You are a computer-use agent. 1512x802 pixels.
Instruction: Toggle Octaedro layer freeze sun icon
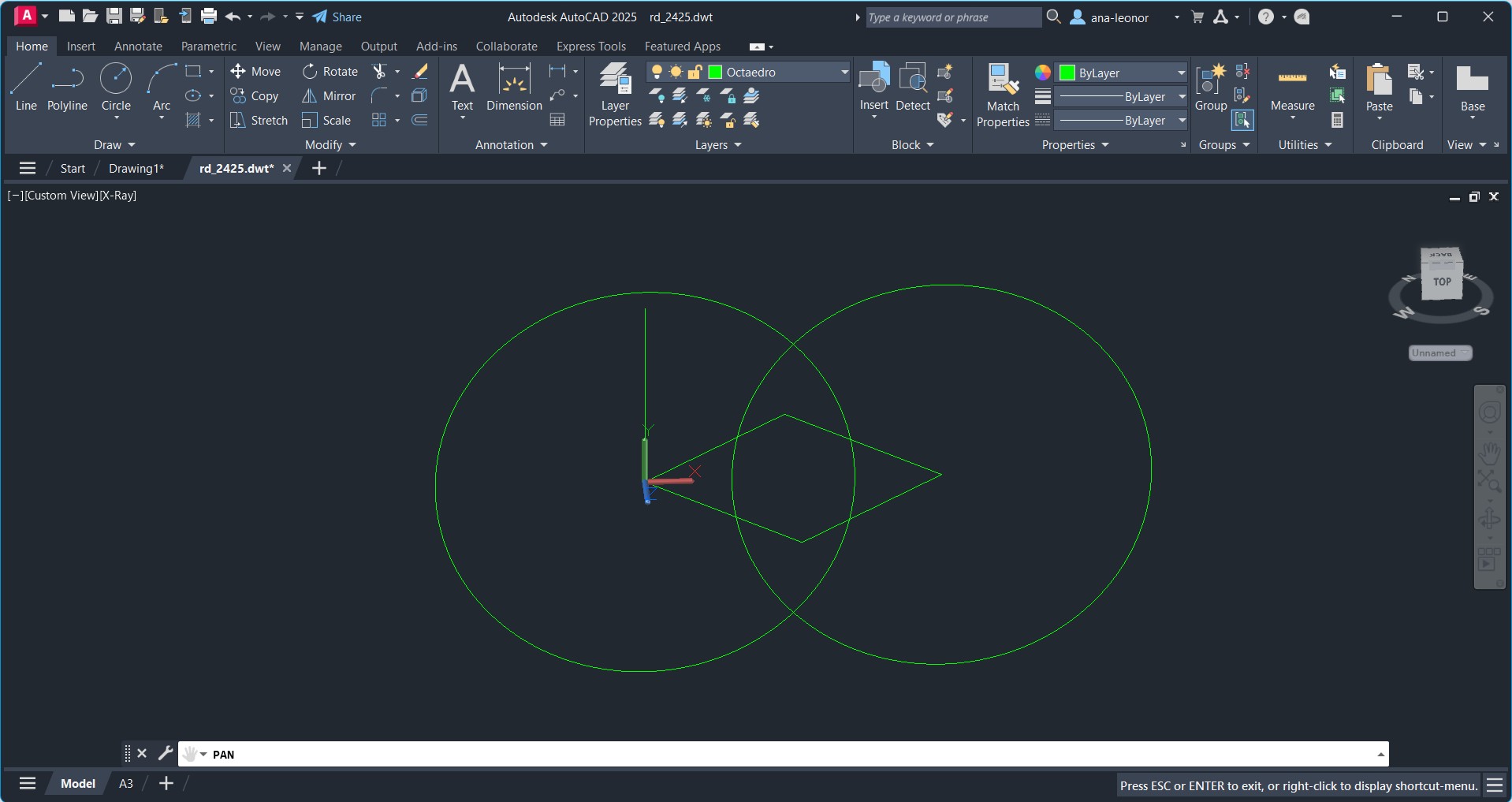(x=676, y=73)
